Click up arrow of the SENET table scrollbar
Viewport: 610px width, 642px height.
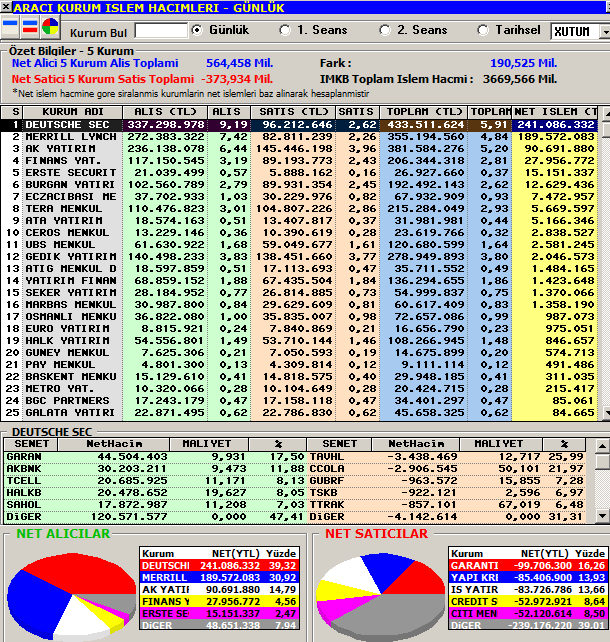(602, 445)
